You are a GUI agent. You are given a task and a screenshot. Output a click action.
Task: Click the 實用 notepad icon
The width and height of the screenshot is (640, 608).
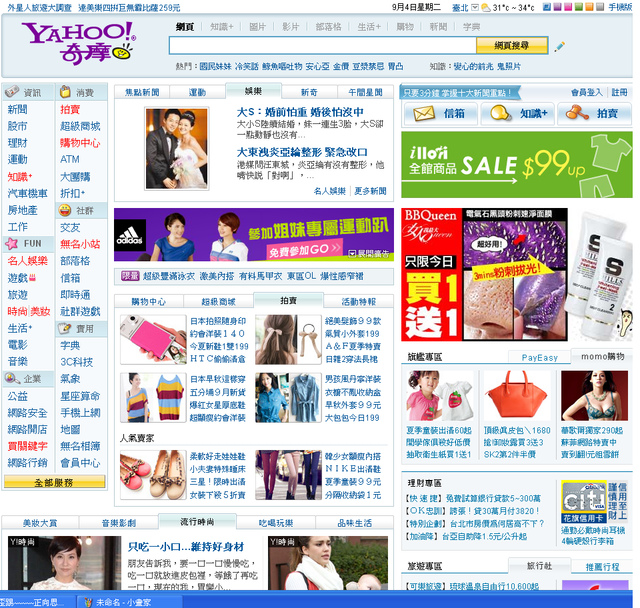(64, 328)
